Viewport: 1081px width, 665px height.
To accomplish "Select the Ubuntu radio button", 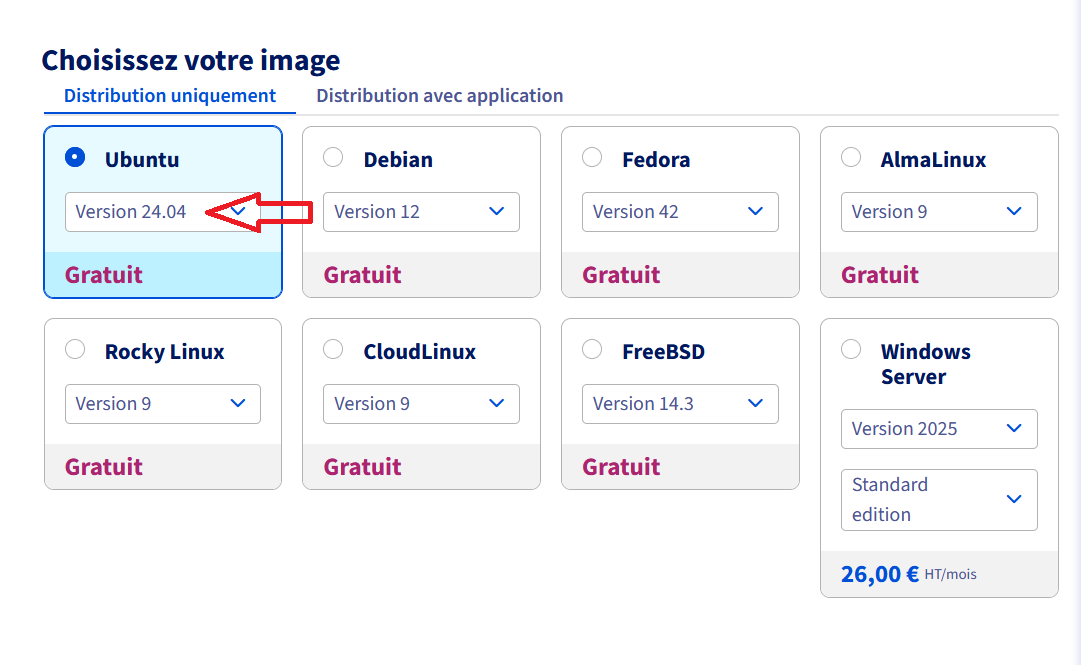I will tap(75, 158).
